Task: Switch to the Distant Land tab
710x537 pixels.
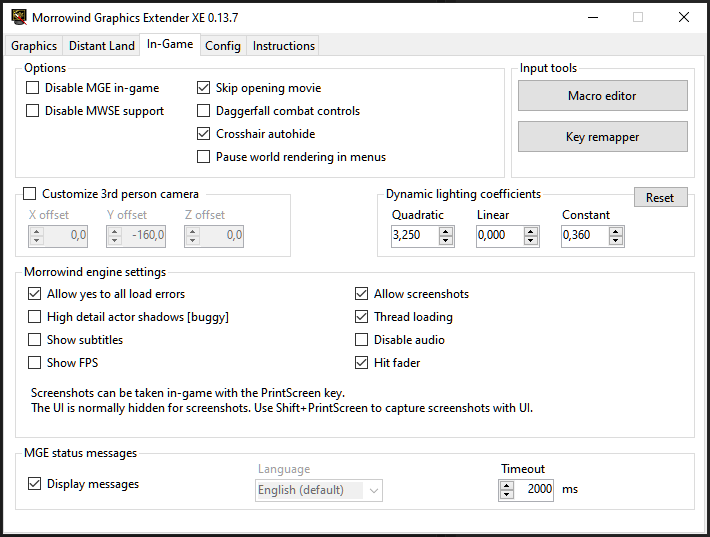Action: click(101, 46)
